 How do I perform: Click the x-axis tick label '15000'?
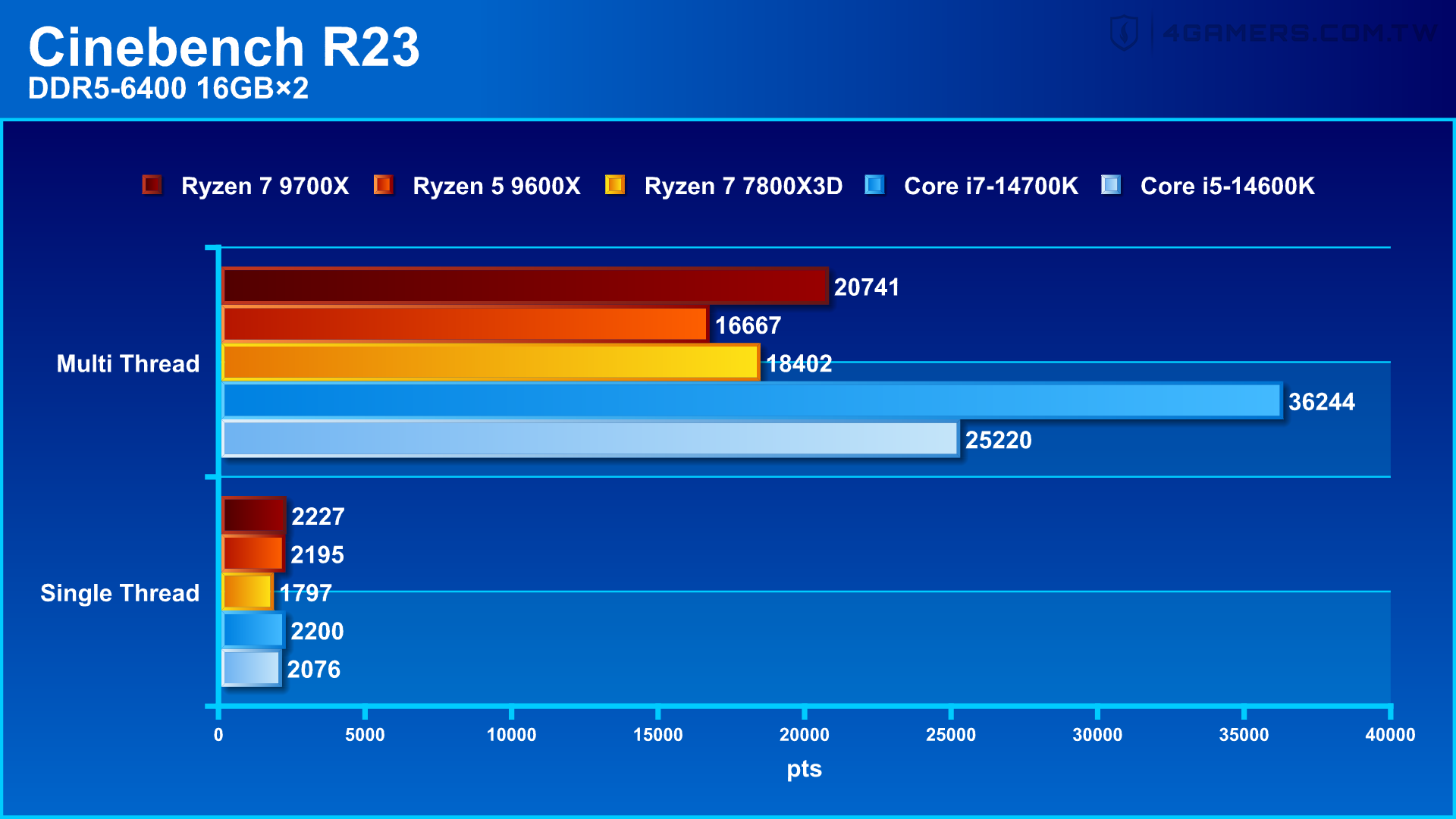coord(657,735)
